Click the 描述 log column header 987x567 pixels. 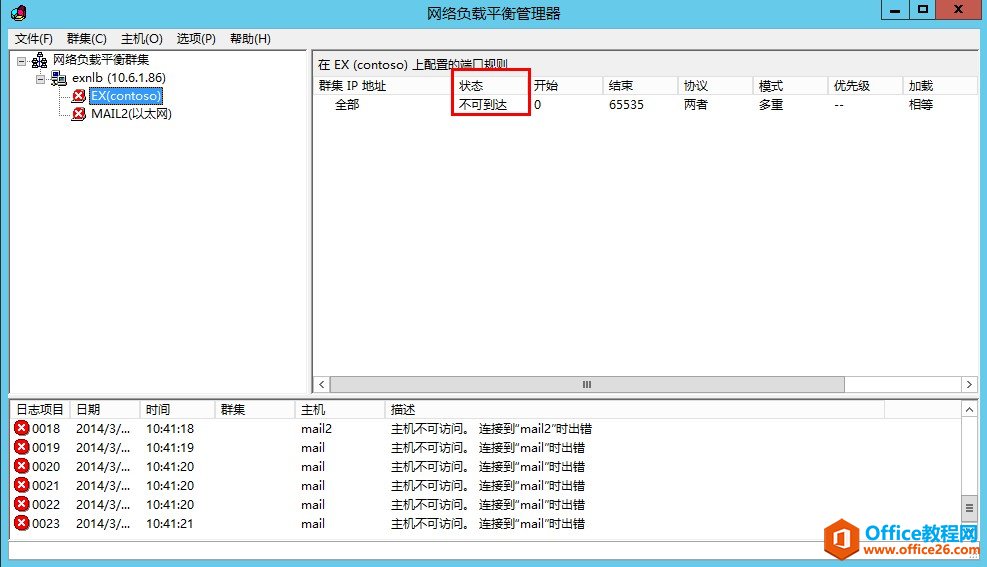(634, 410)
